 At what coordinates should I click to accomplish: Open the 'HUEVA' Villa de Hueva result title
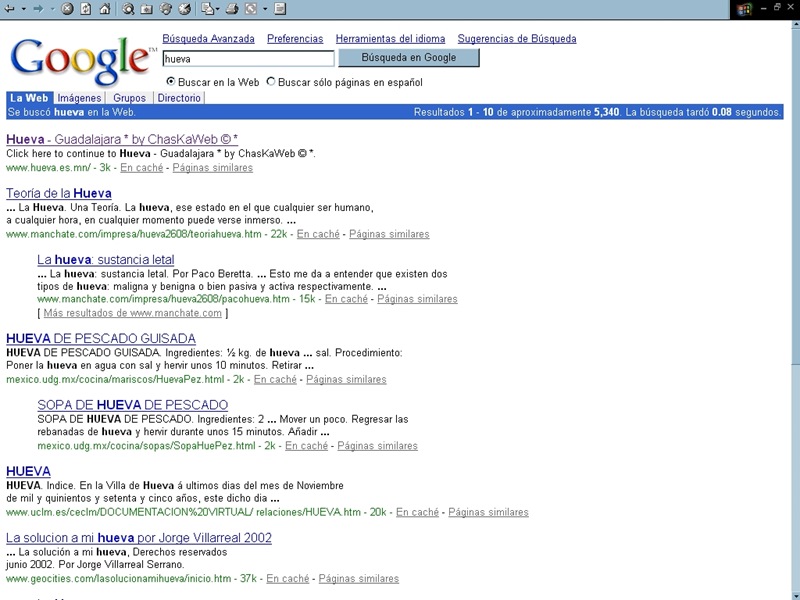coord(29,471)
